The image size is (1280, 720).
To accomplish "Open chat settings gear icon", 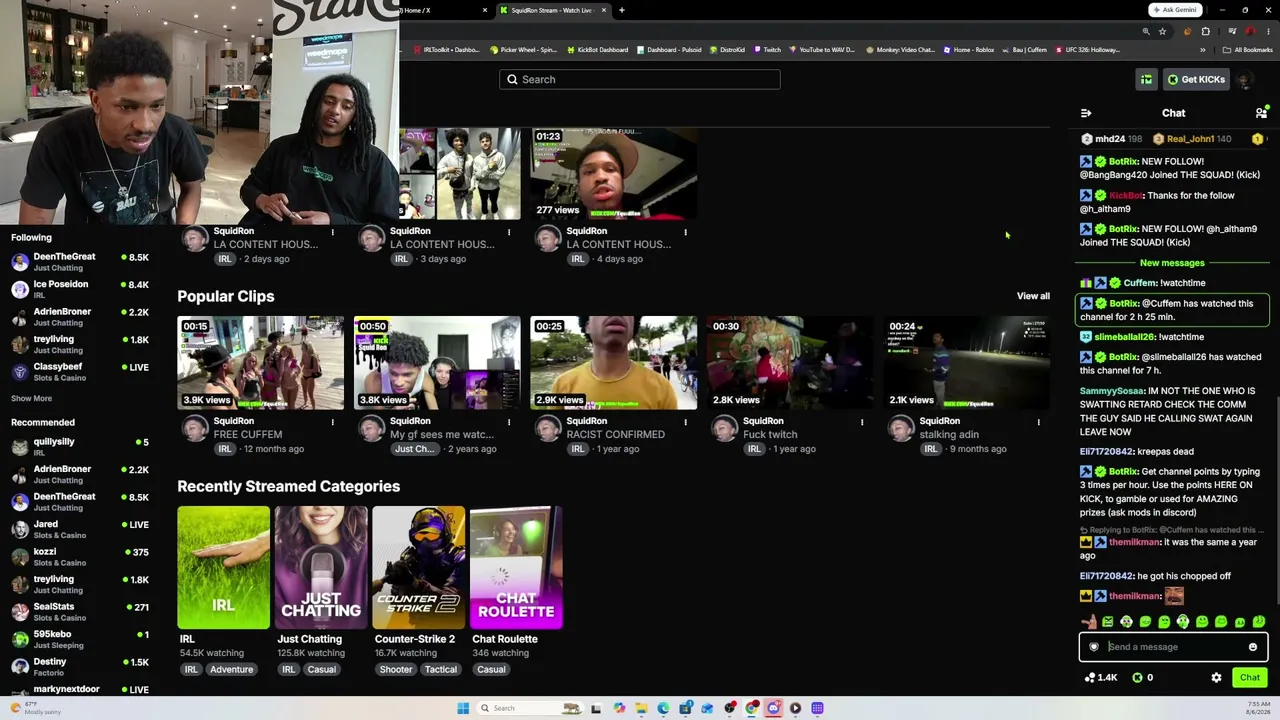I will coord(1216,678).
